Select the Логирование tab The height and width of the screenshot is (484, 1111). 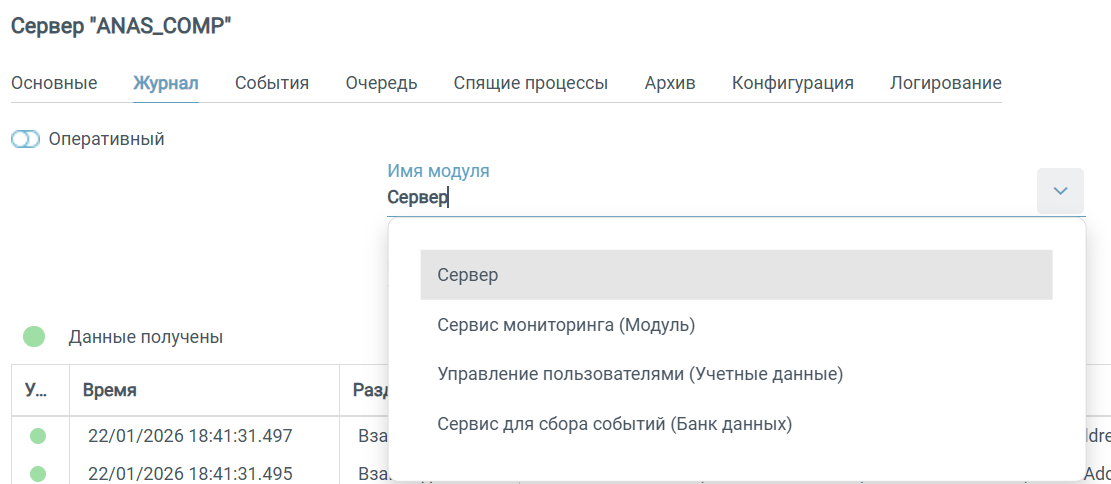(945, 83)
